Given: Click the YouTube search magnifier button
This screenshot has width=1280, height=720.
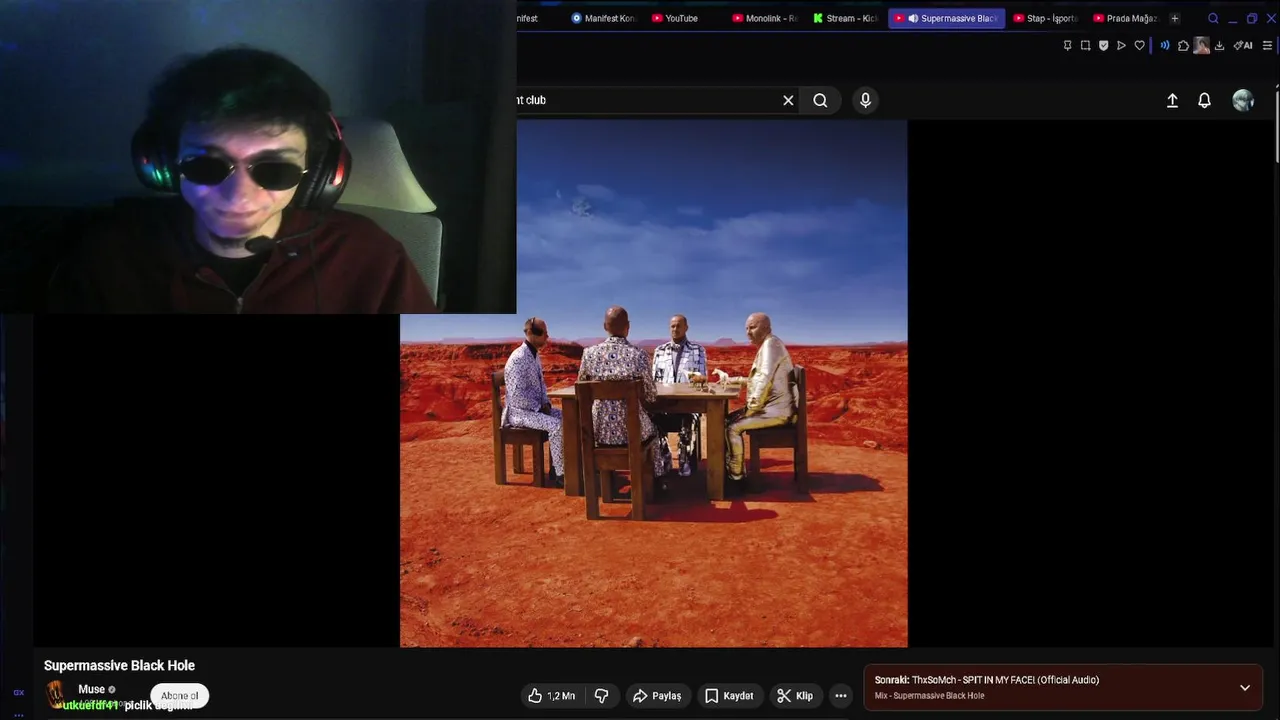Looking at the screenshot, I should [820, 100].
